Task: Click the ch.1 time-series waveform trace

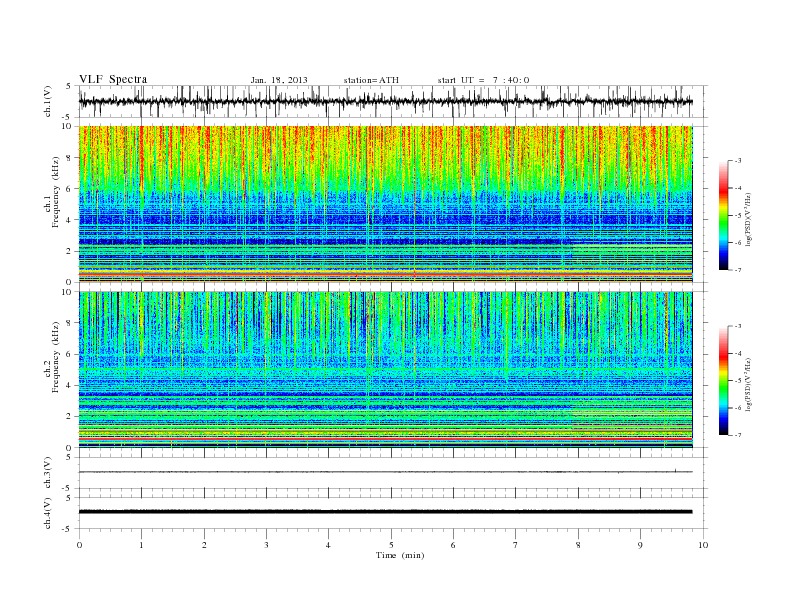Action: [386, 101]
